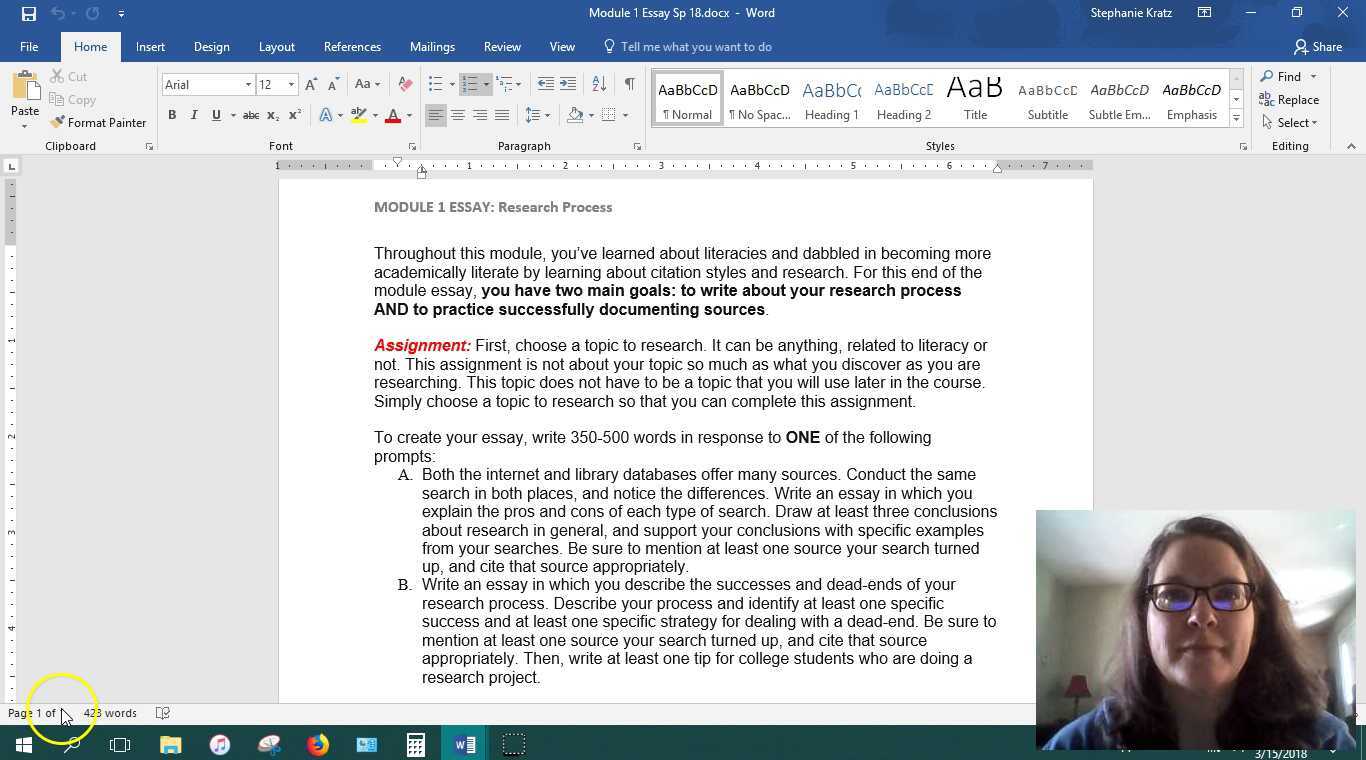
Task: Switch to the Mailings ribbon tab
Action: click(x=432, y=46)
